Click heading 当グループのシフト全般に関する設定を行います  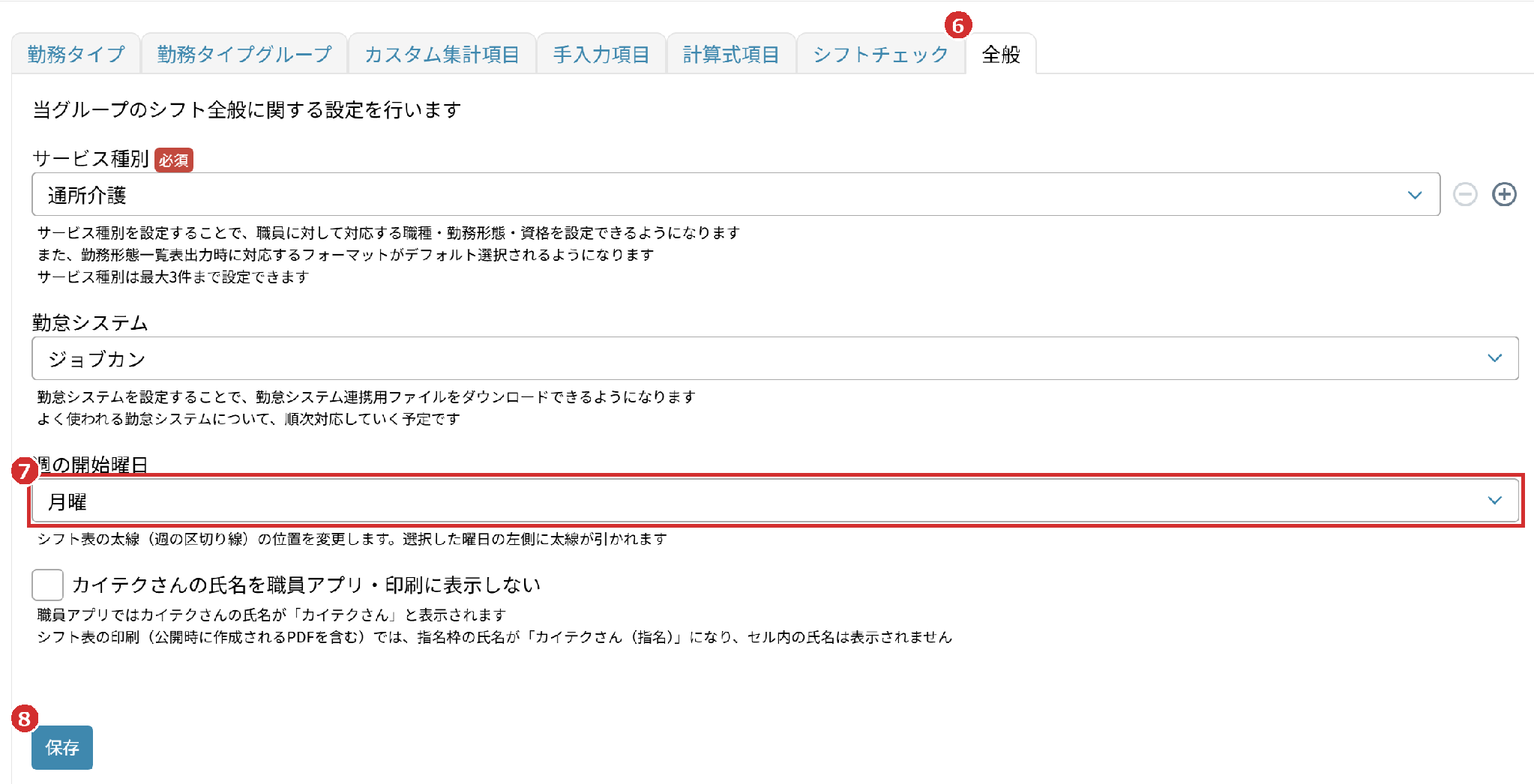(247, 110)
